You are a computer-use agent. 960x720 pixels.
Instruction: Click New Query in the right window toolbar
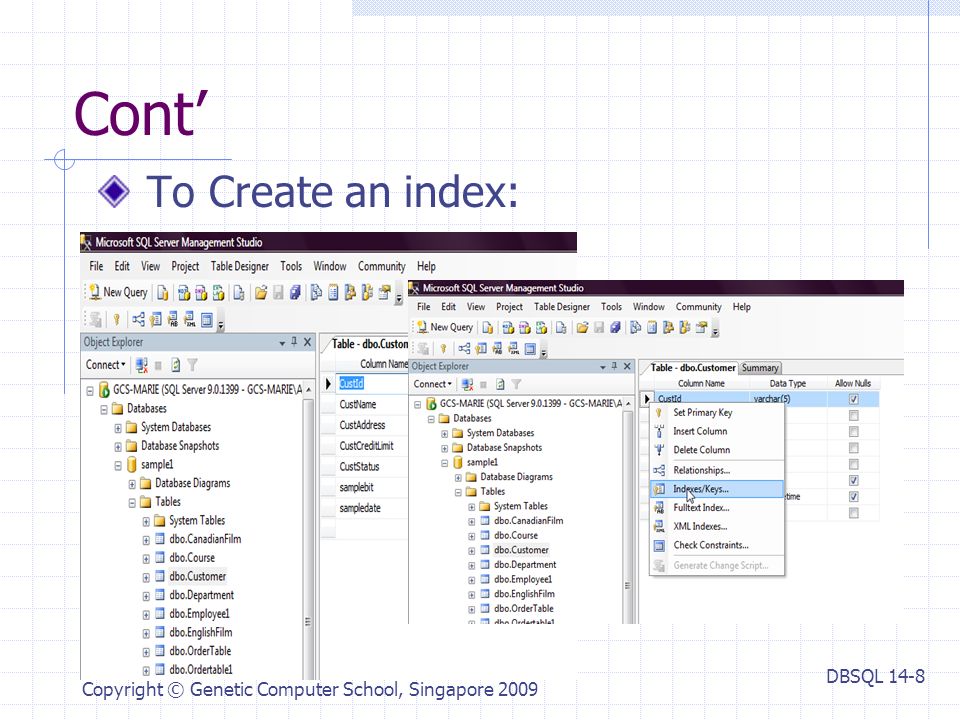pos(445,328)
